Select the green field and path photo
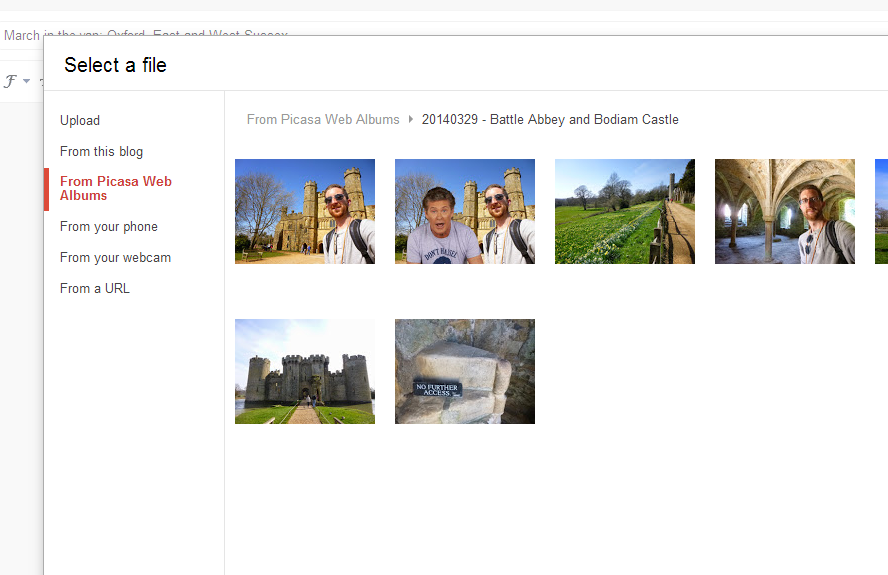 click(625, 211)
